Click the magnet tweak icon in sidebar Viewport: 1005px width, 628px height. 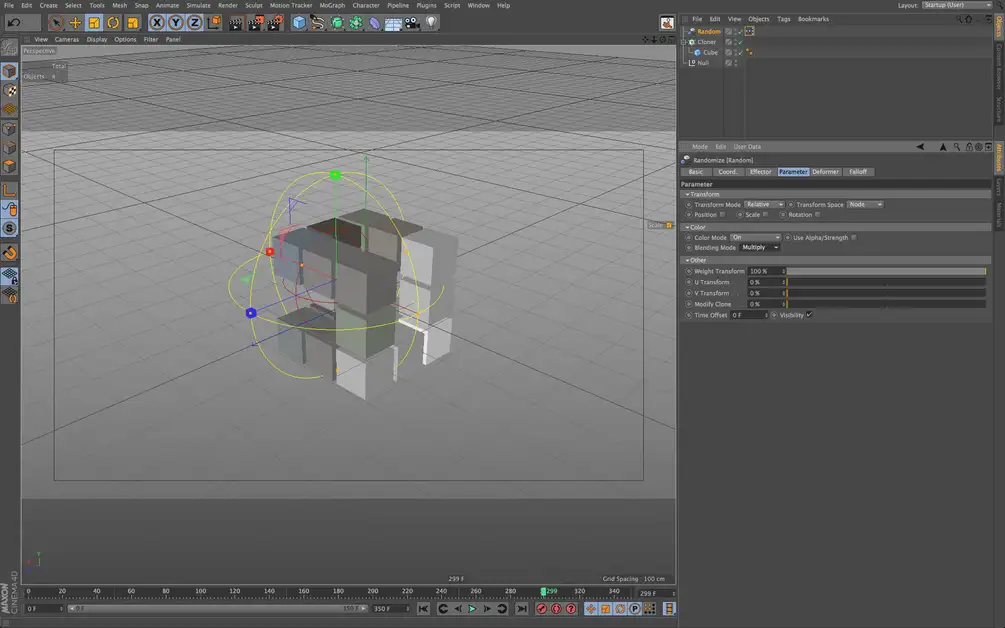coord(9,253)
